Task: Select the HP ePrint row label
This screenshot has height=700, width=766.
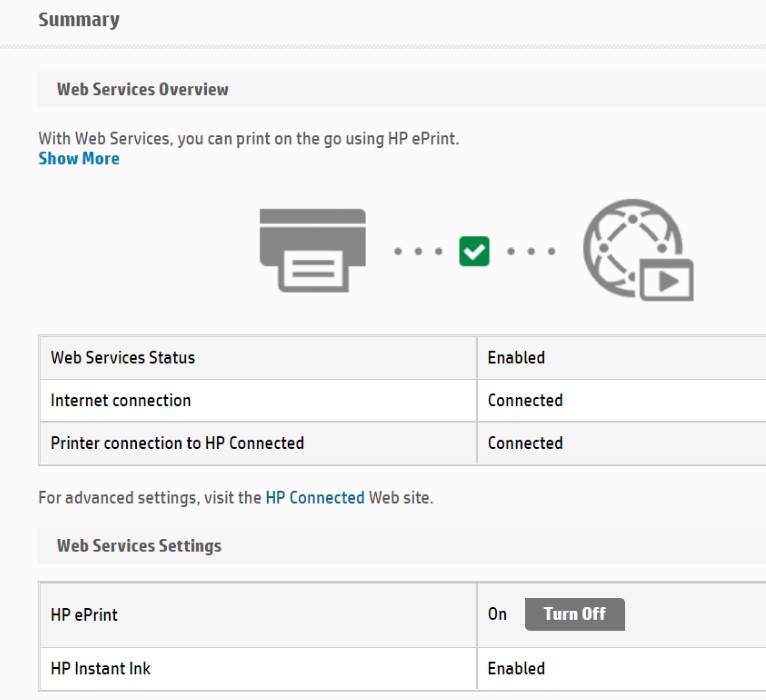Action: pyautogui.click(x=84, y=615)
